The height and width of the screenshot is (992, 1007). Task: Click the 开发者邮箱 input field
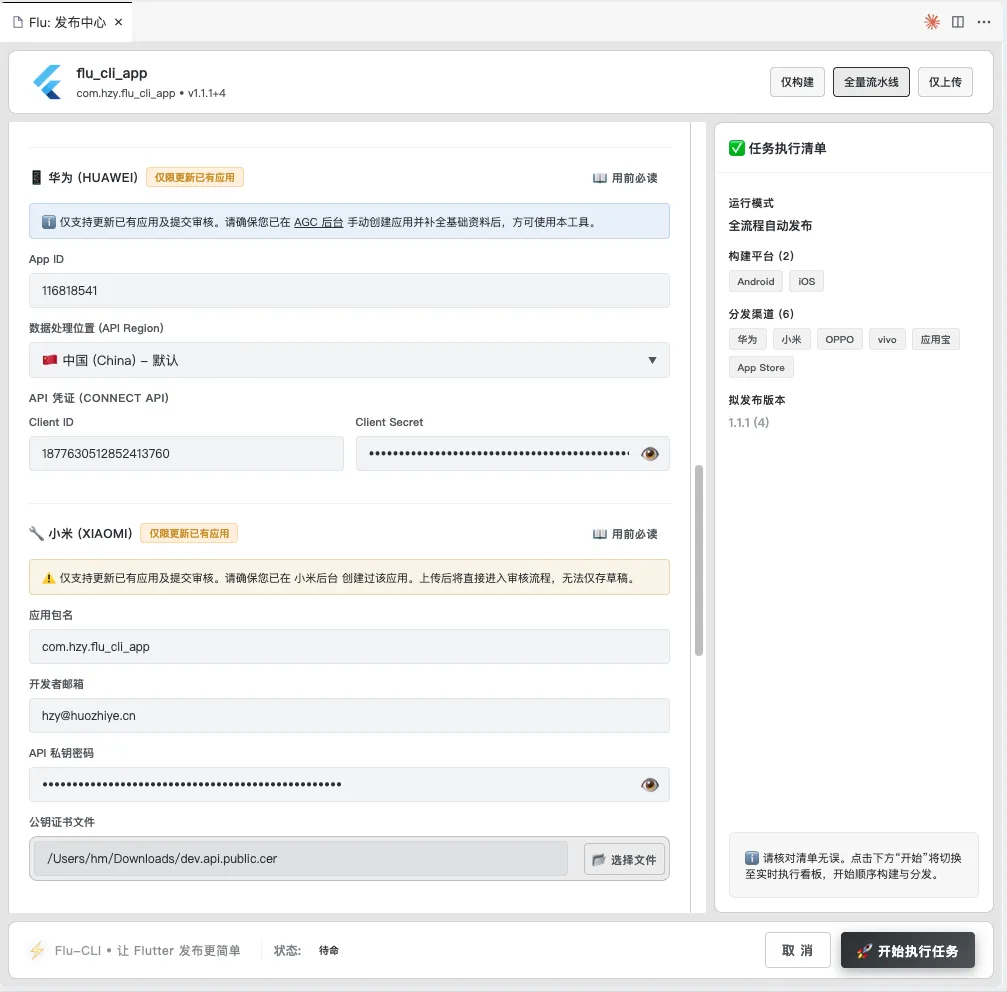[349, 715]
